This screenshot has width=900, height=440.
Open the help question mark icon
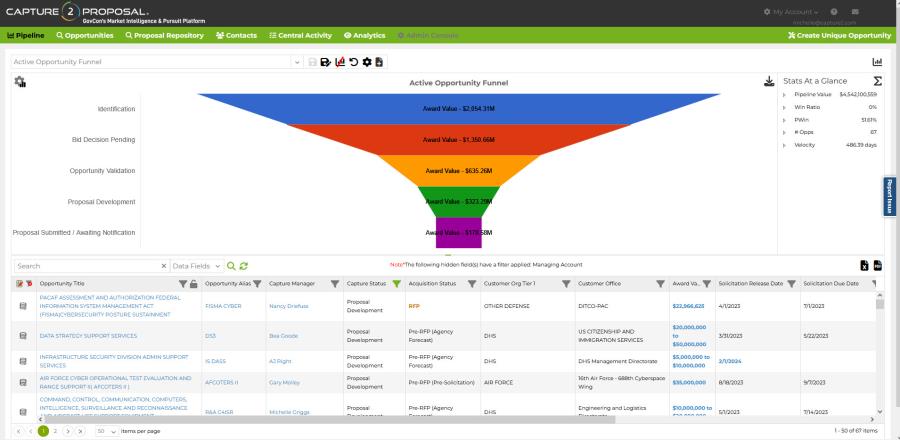[834, 11]
